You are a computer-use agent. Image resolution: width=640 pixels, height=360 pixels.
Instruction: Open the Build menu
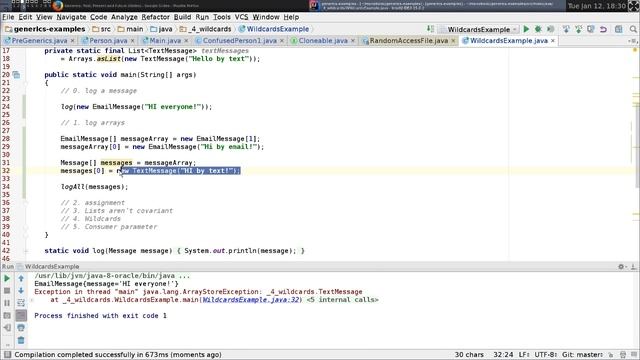pos(182,17)
